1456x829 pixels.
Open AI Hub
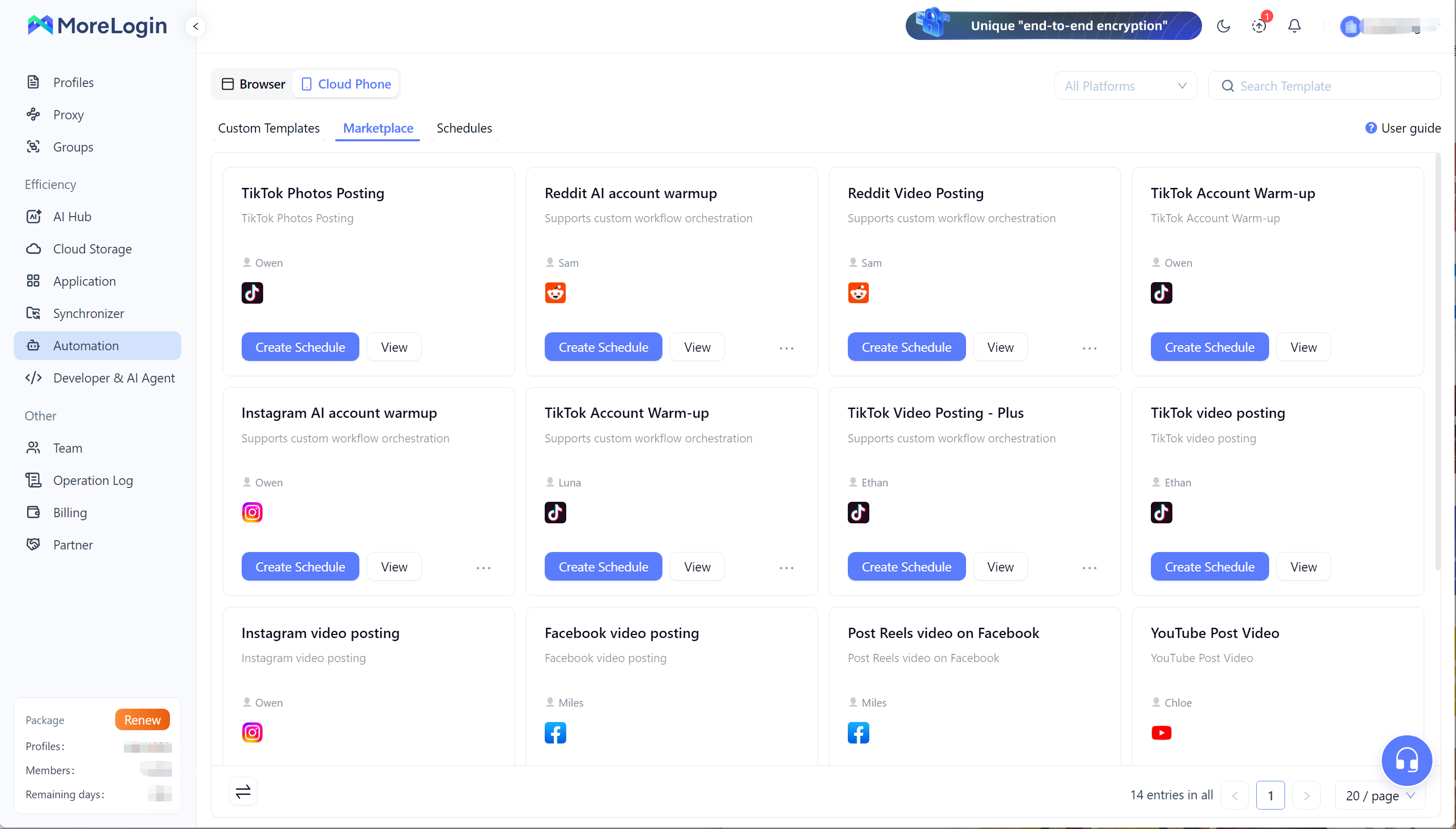[x=97, y=217]
